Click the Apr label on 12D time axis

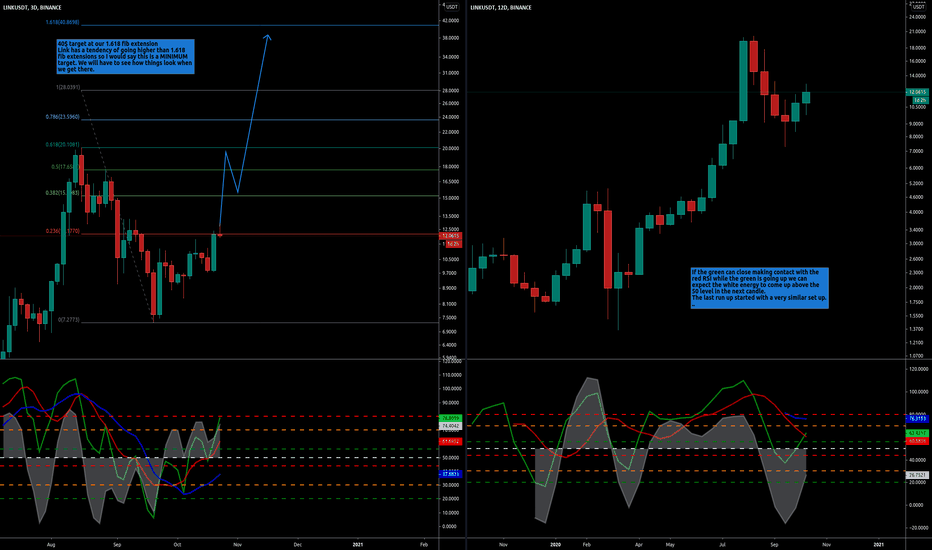point(639,544)
